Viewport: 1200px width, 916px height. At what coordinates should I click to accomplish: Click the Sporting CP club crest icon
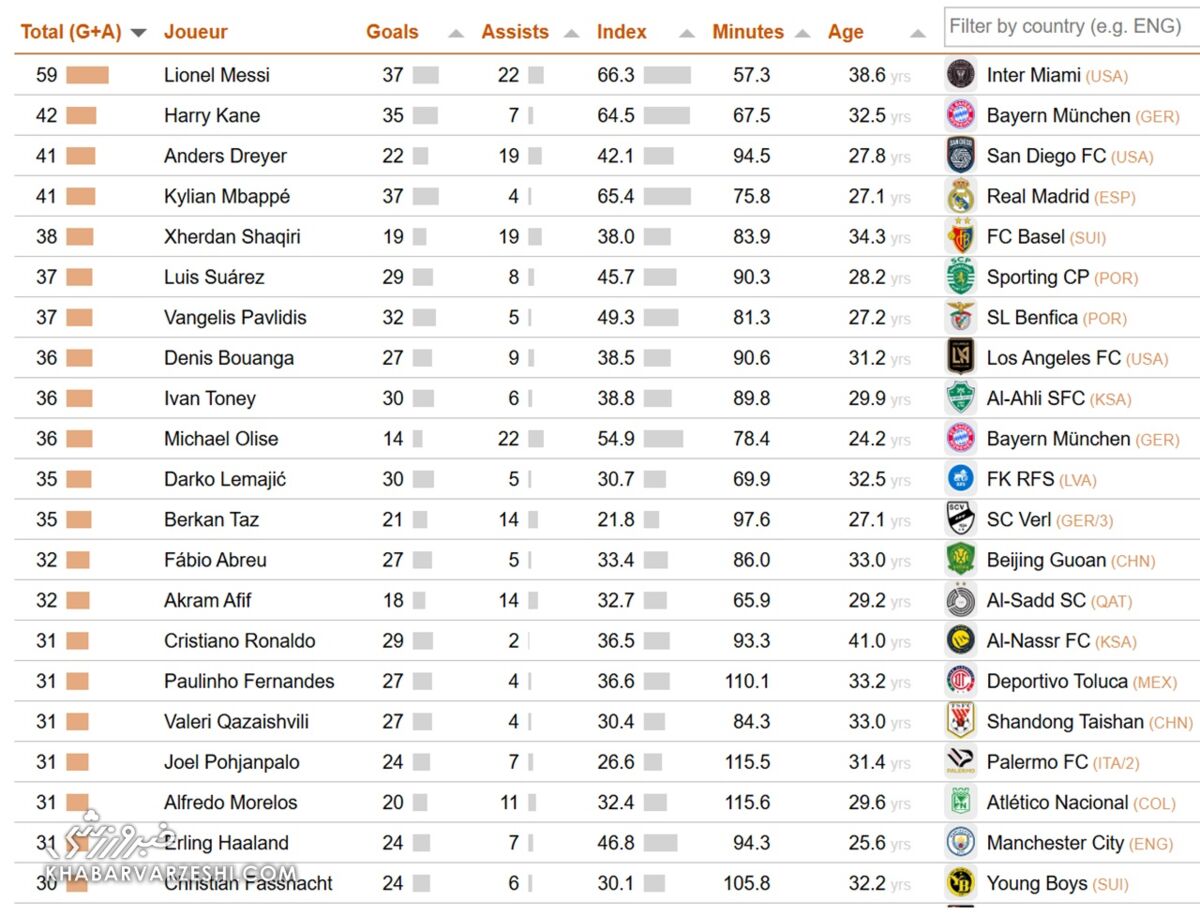click(960, 277)
